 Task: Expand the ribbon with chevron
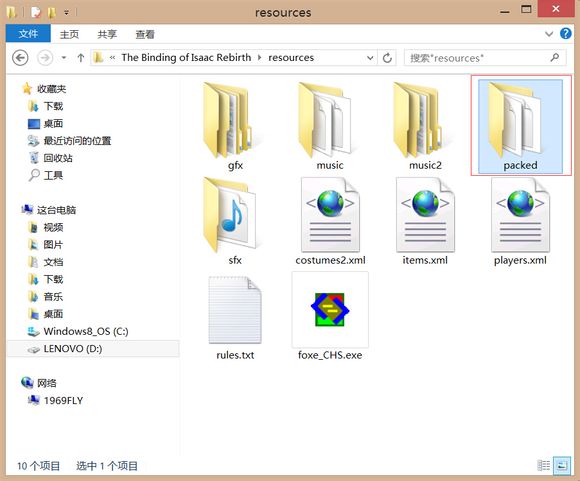tap(549, 34)
